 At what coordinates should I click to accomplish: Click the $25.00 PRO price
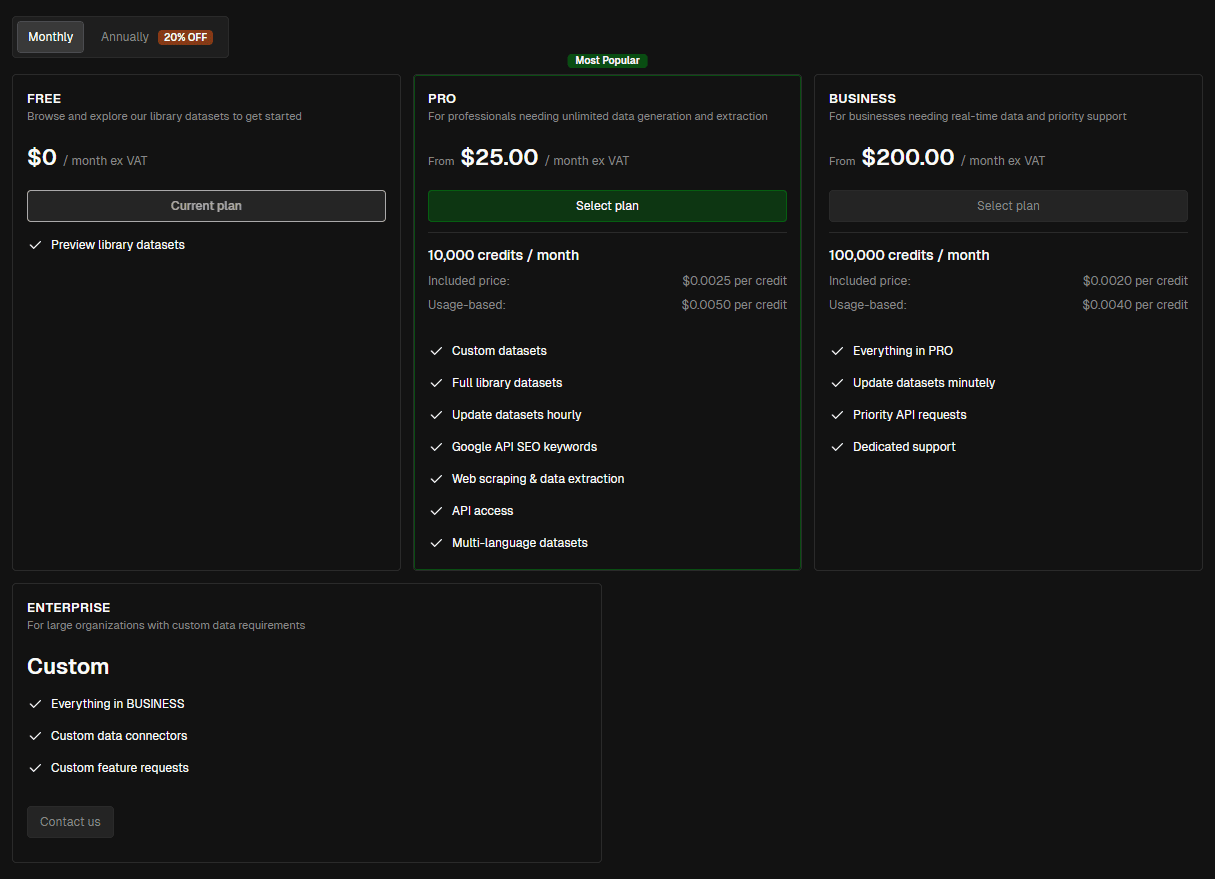pyautogui.click(x=499, y=158)
